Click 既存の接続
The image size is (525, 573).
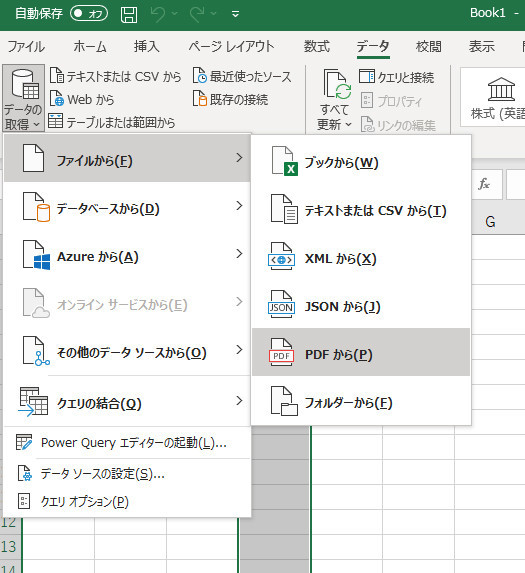(x=231, y=99)
